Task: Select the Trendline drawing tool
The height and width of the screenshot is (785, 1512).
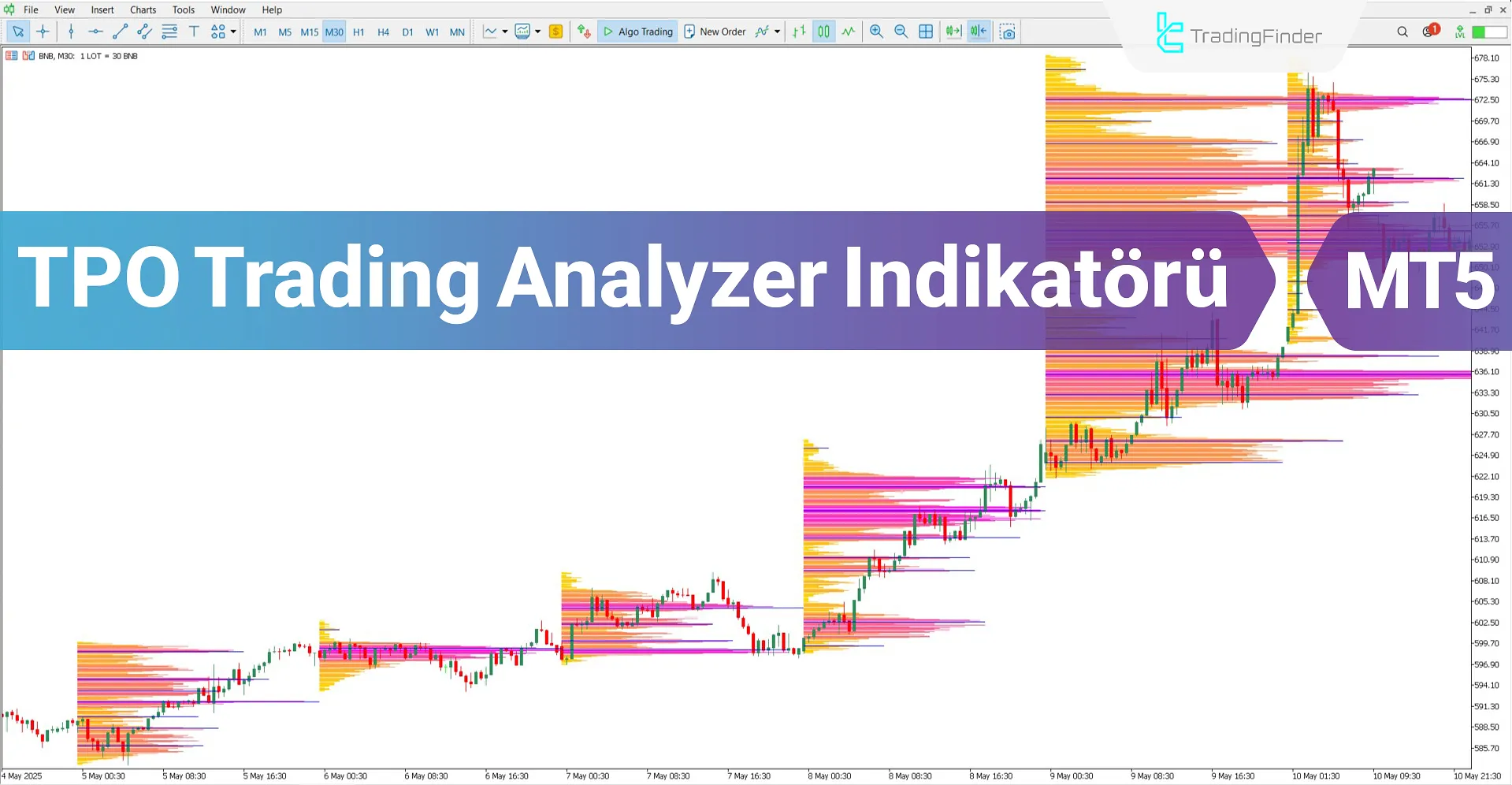Action: point(120,32)
